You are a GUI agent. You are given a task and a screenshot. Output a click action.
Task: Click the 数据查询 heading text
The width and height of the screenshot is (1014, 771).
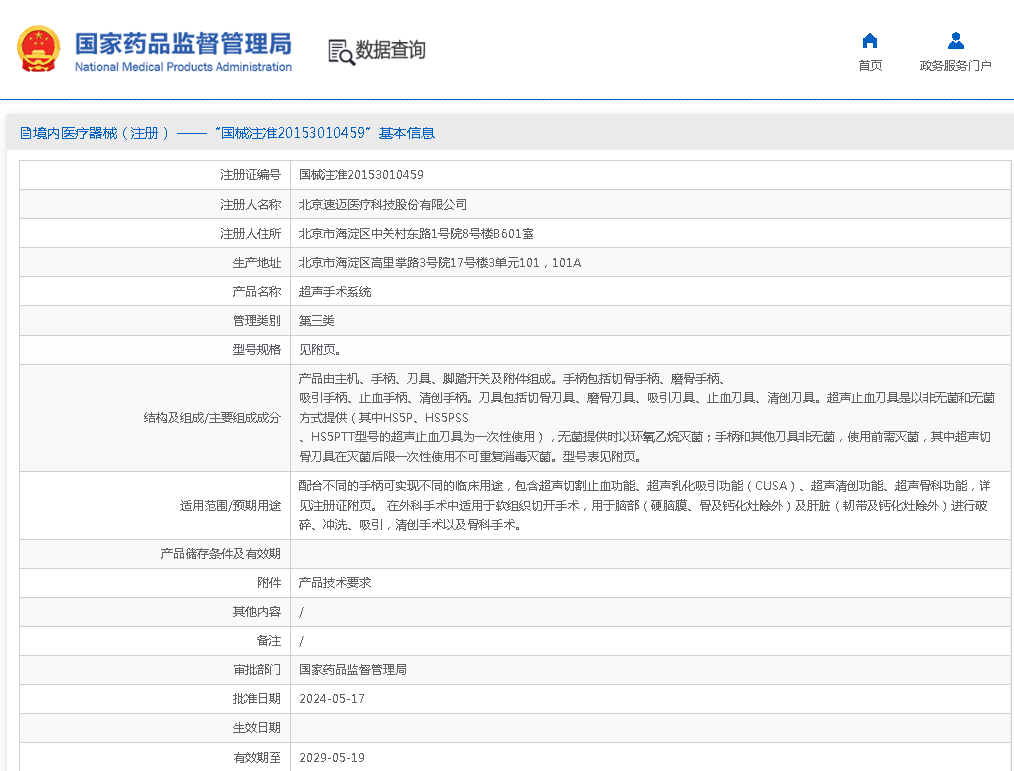tap(391, 50)
